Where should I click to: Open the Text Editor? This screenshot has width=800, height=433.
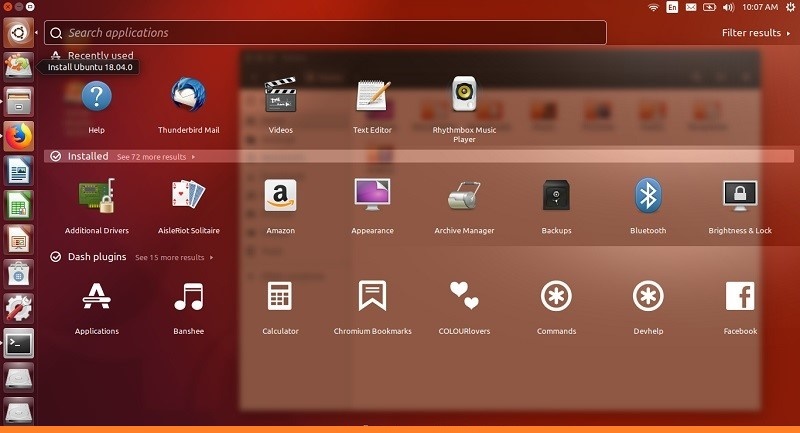[x=372, y=95]
